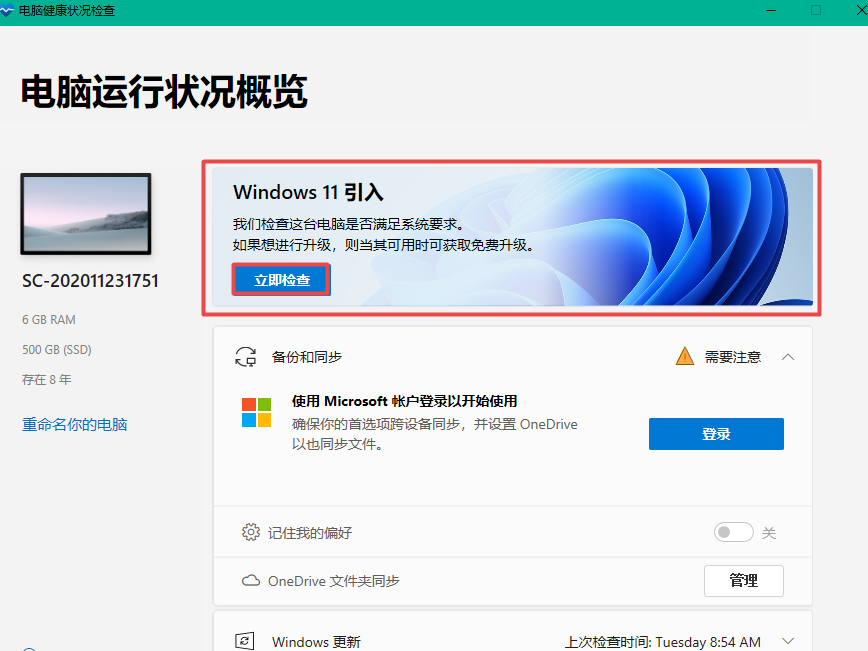Viewport: 868px width, 651px height.
Task: Click the 备份和同步 section title
Action: [307, 357]
